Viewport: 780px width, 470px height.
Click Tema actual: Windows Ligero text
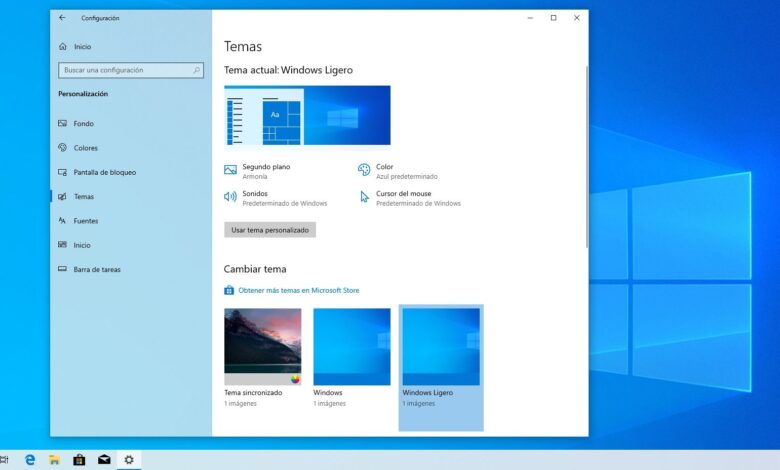(288, 70)
